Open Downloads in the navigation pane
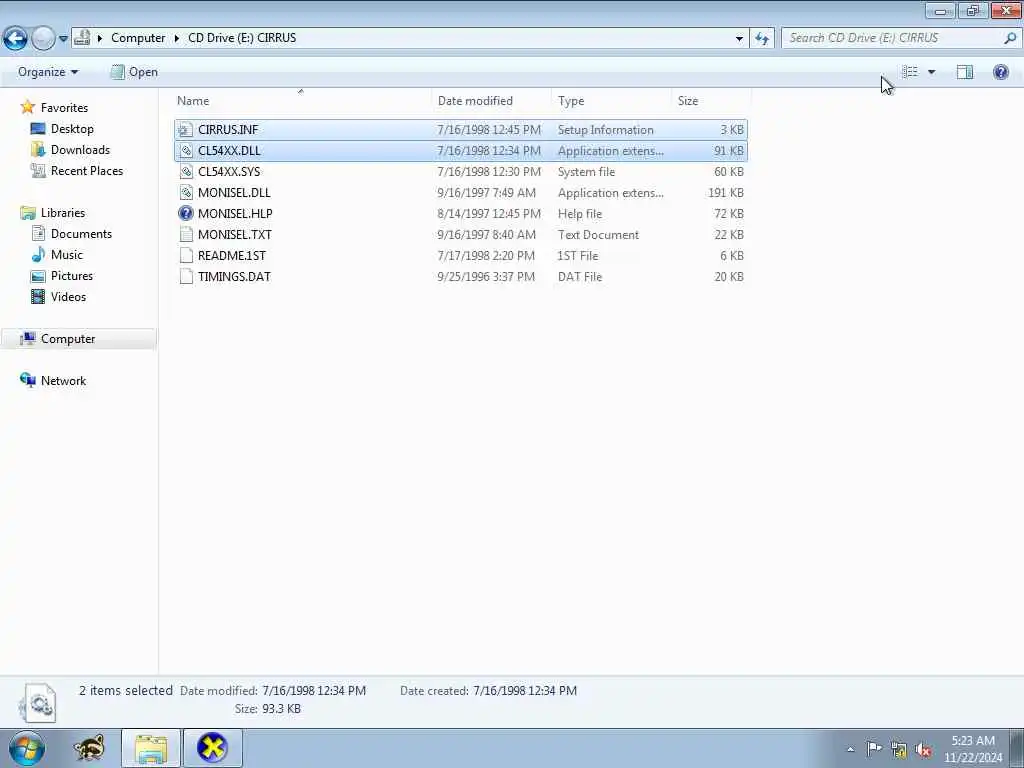This screenshot has width=1024, height=768. tap(71, 150)
